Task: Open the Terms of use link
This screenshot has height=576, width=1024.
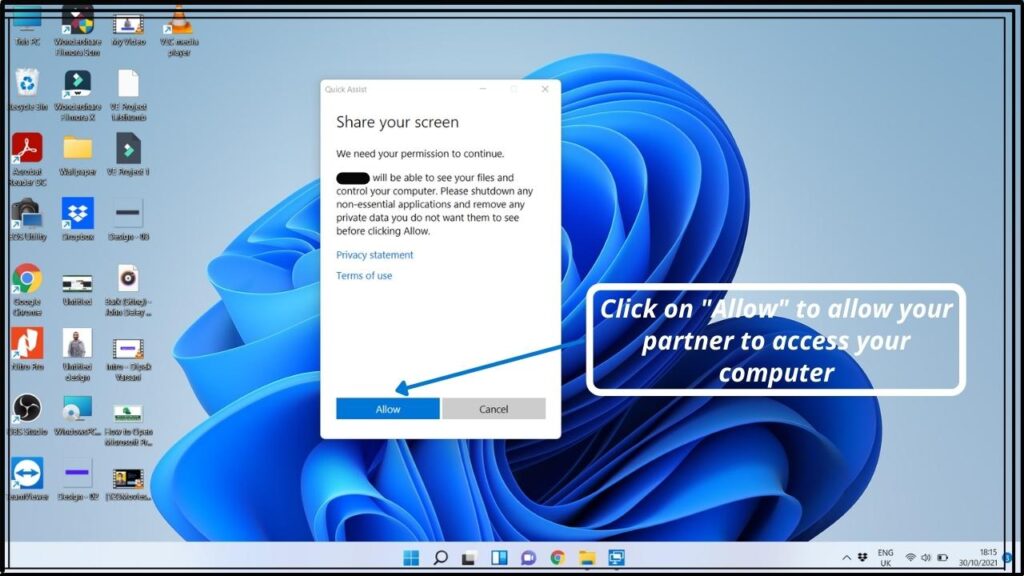Action: click(364, 276)
